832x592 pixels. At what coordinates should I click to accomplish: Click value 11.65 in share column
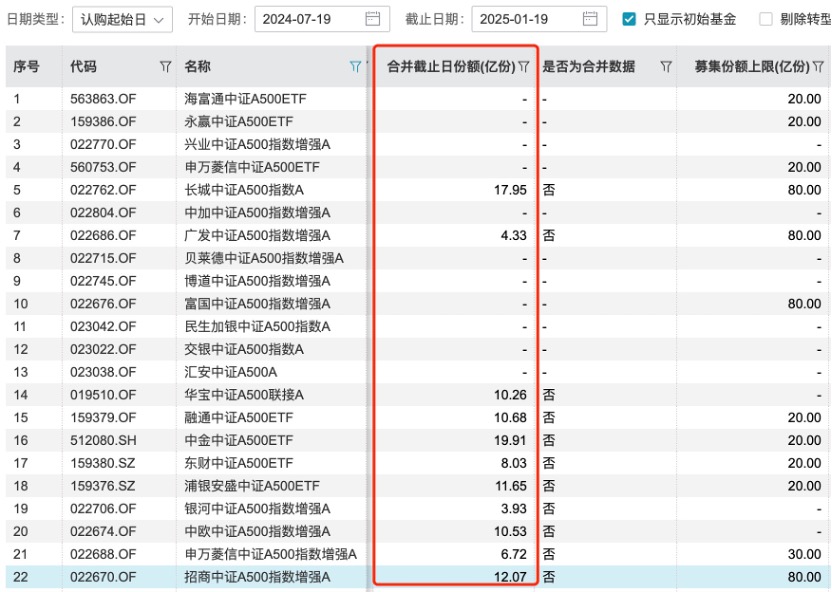(x=510, y=486)
